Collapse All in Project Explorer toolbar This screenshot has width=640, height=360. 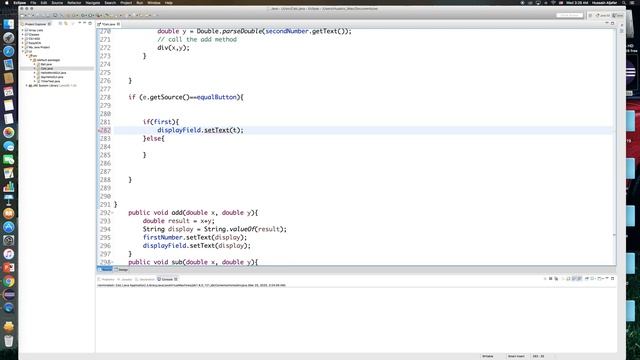pos(60,24)
